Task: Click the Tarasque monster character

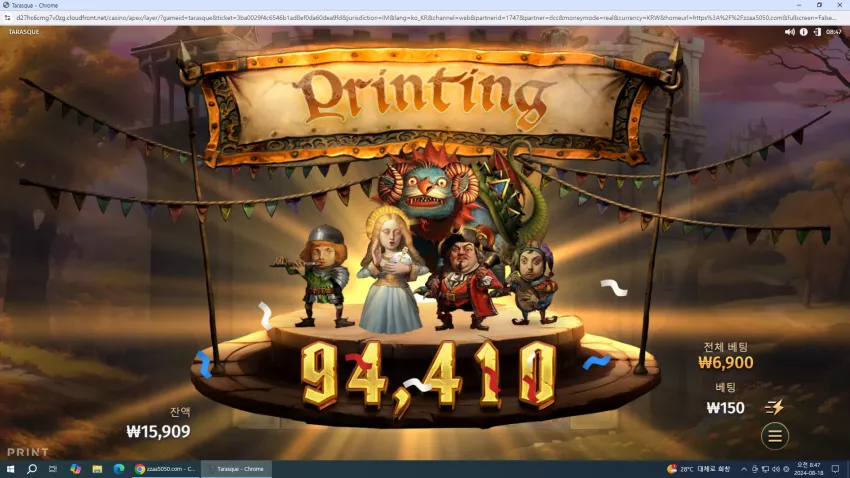Action: (x=434, y=190)
